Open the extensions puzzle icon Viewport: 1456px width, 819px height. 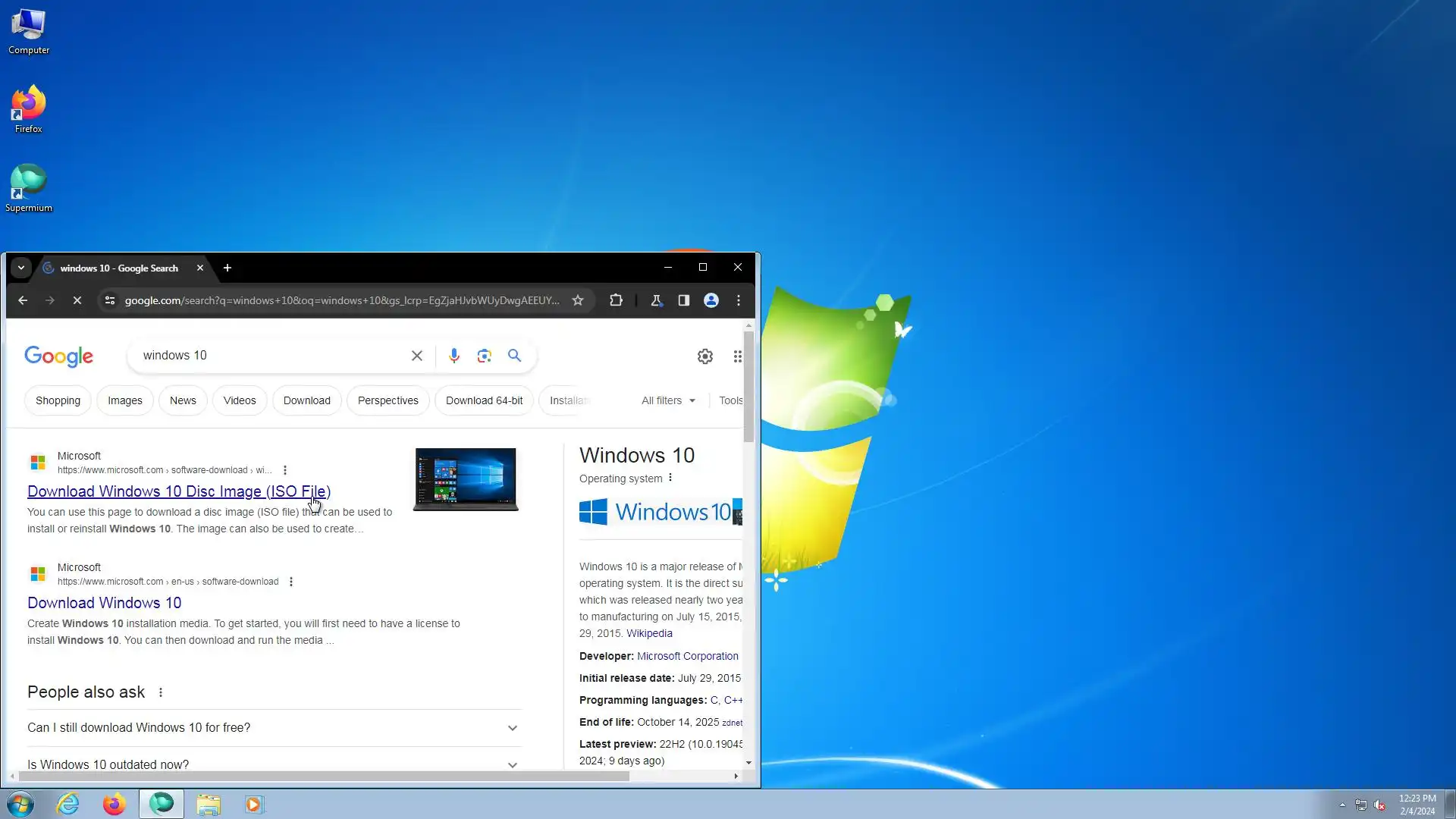(x=616, y=300)
